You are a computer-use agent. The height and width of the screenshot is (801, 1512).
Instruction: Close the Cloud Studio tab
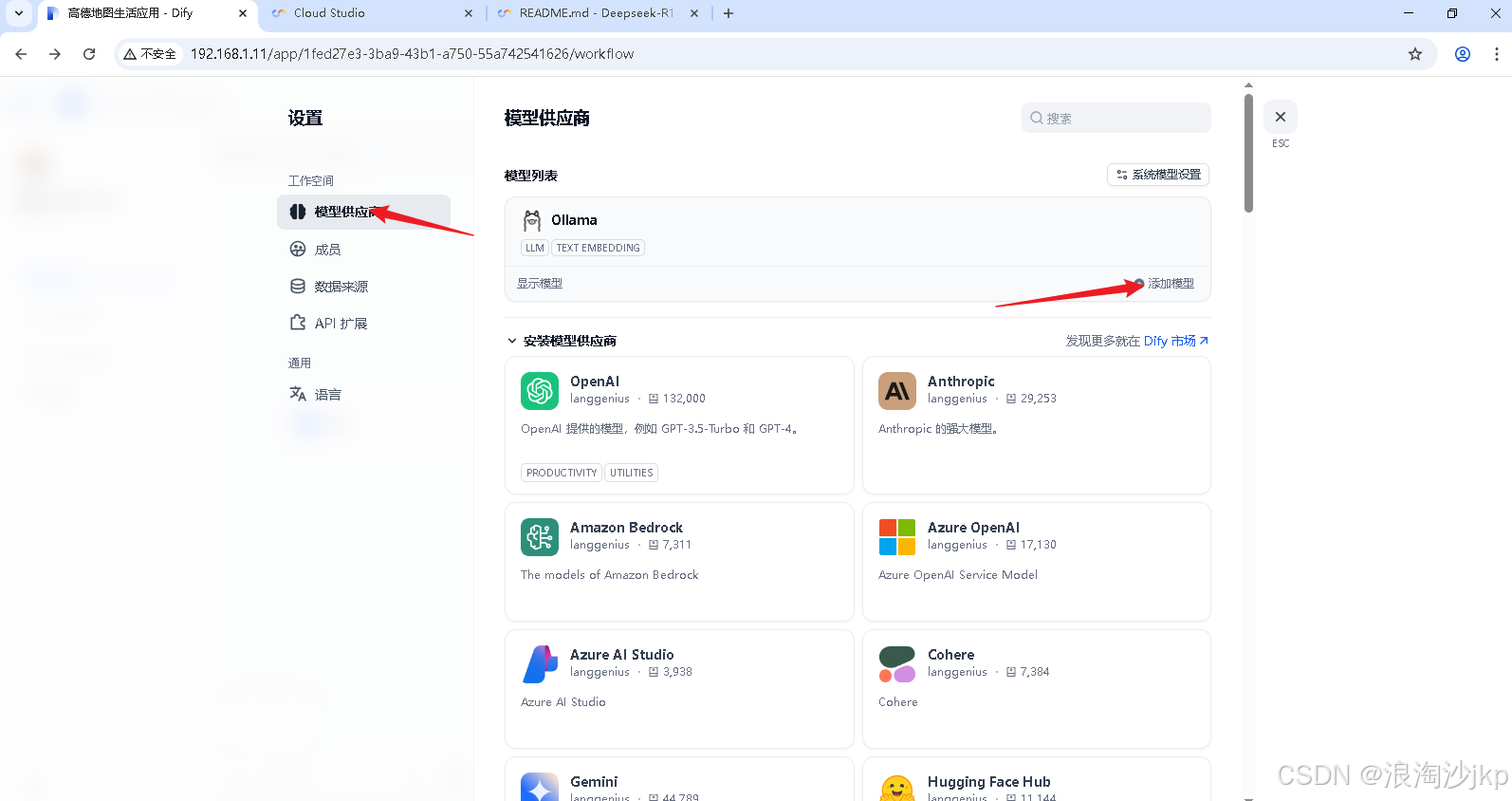pos(469,13)
